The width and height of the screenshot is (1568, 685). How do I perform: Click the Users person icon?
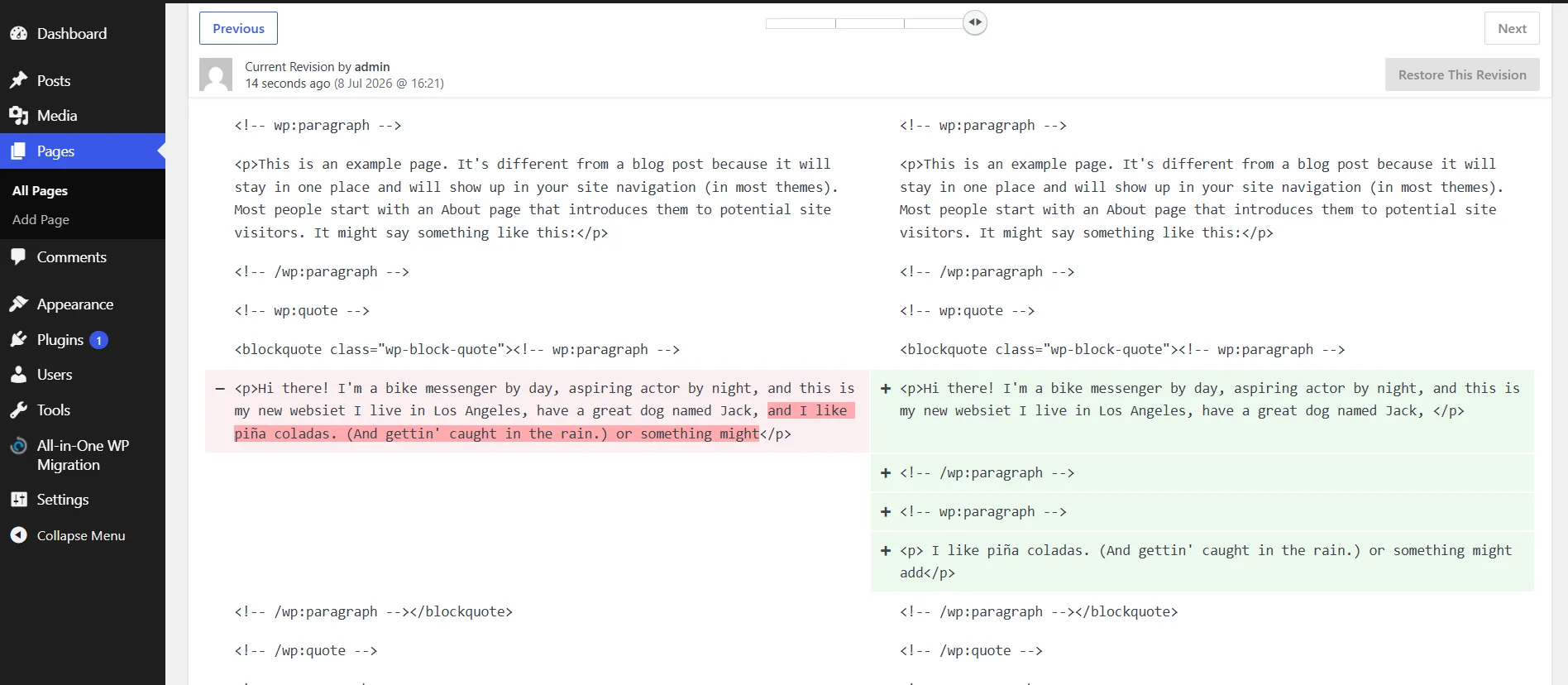[18, 375]
